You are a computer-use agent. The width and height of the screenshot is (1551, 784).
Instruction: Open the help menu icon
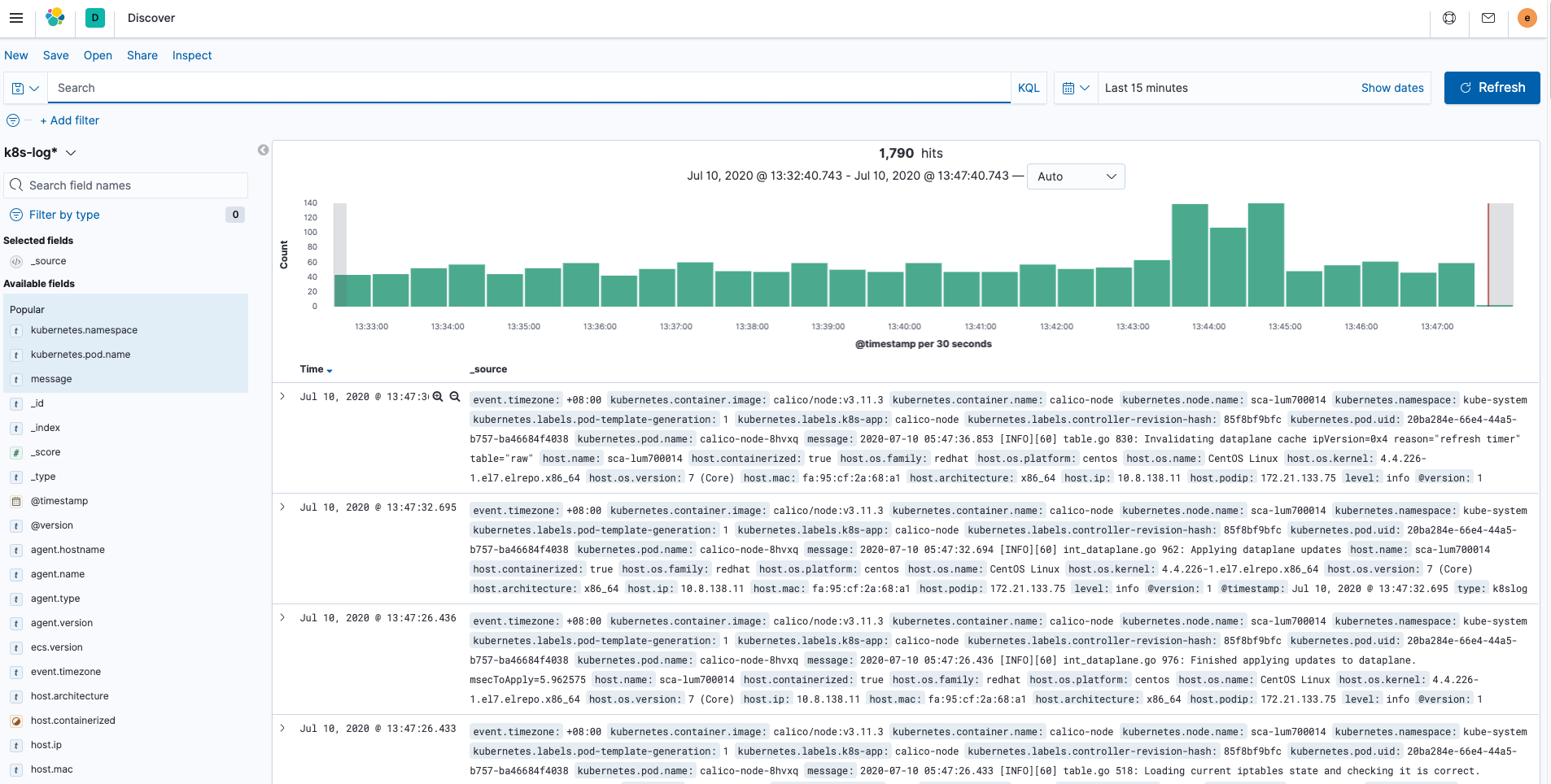pyautogui.click(x=1449, y=18)
